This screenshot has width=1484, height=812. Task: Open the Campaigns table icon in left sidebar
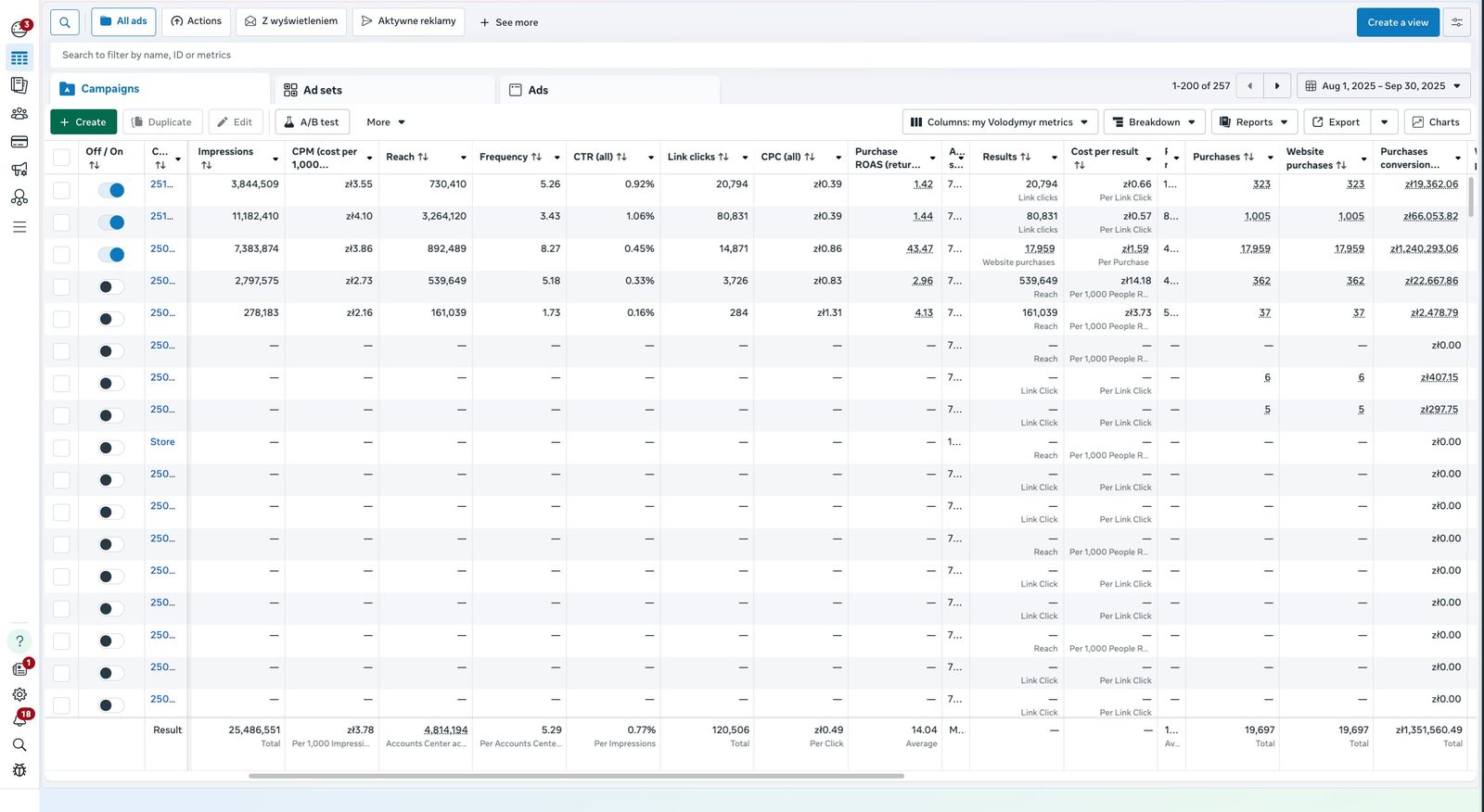click(19, 57)
